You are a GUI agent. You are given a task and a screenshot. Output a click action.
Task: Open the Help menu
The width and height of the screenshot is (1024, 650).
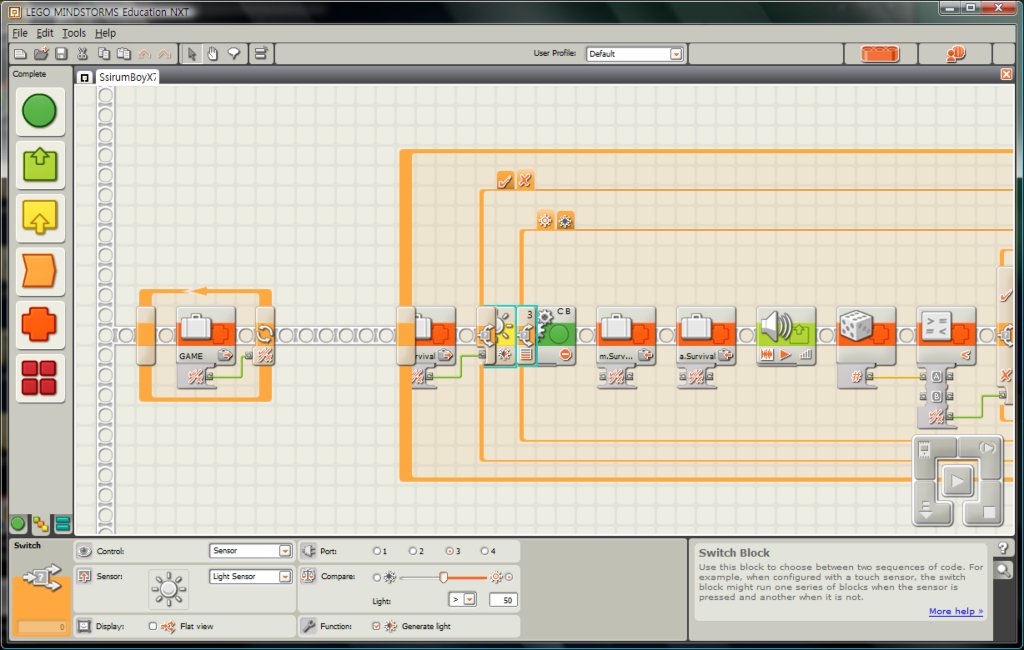point(105,33)
